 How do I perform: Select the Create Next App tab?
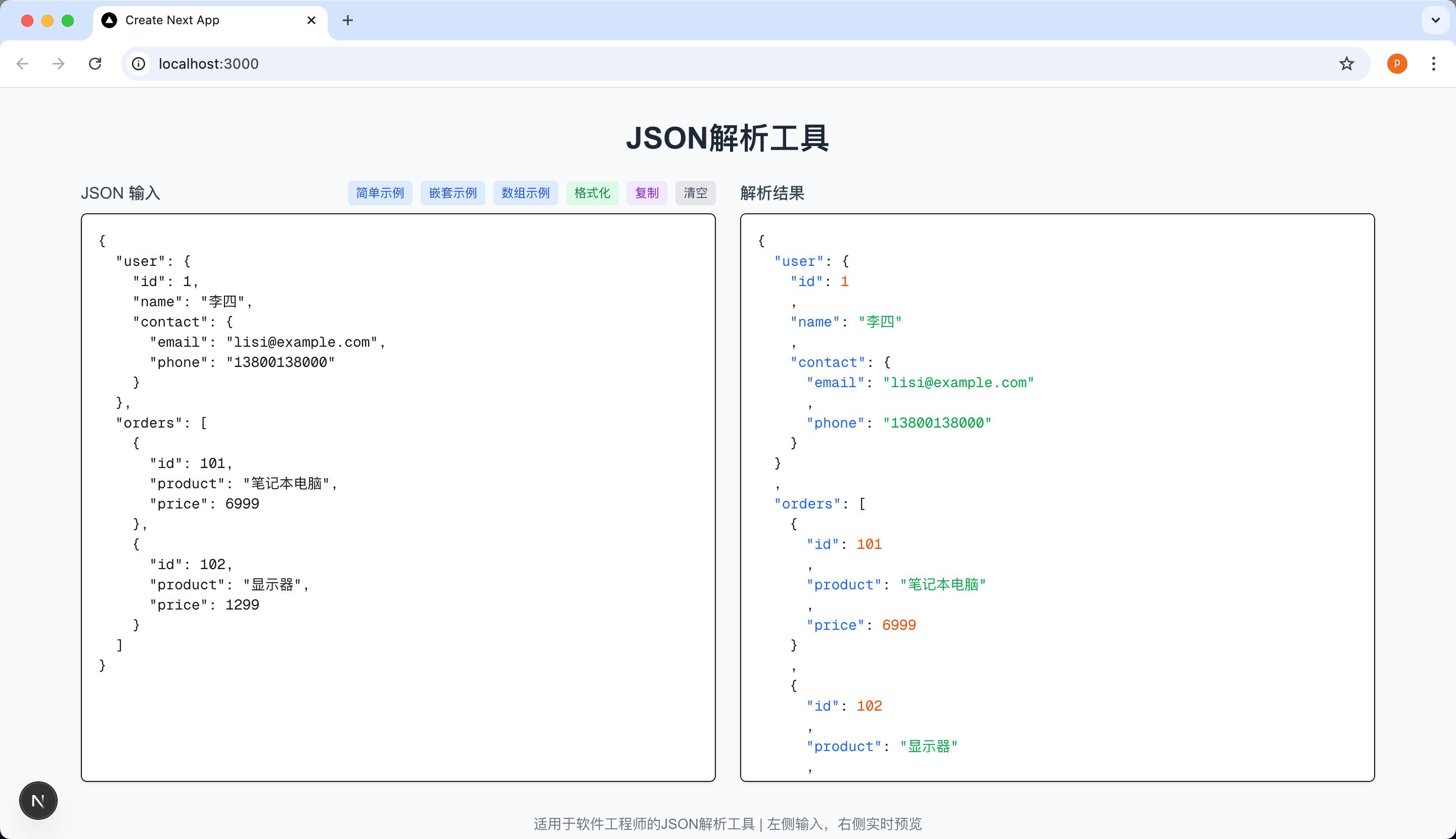click(196, 20)
